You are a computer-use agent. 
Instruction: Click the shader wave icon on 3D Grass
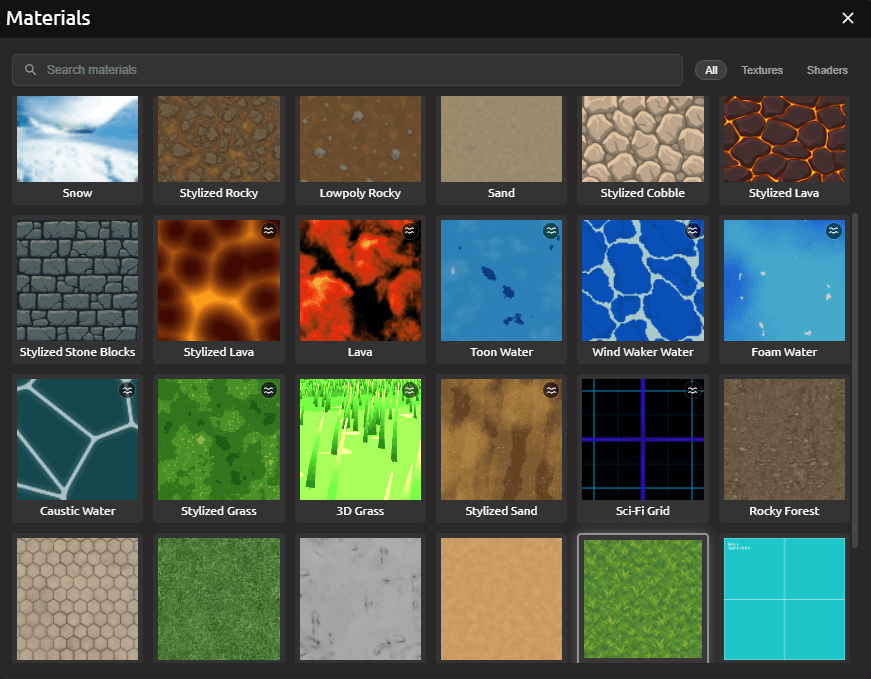click(410, 390)
